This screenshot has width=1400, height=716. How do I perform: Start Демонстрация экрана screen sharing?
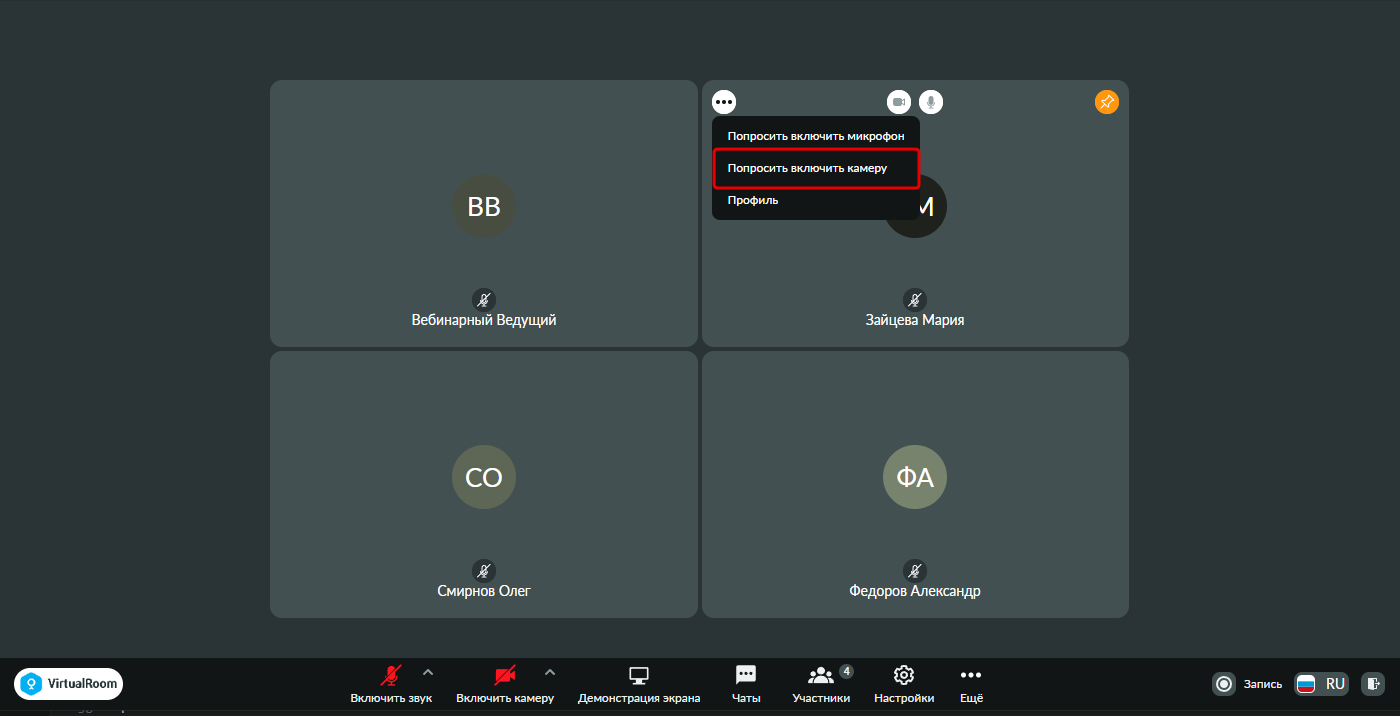click(x=639, y=685)
